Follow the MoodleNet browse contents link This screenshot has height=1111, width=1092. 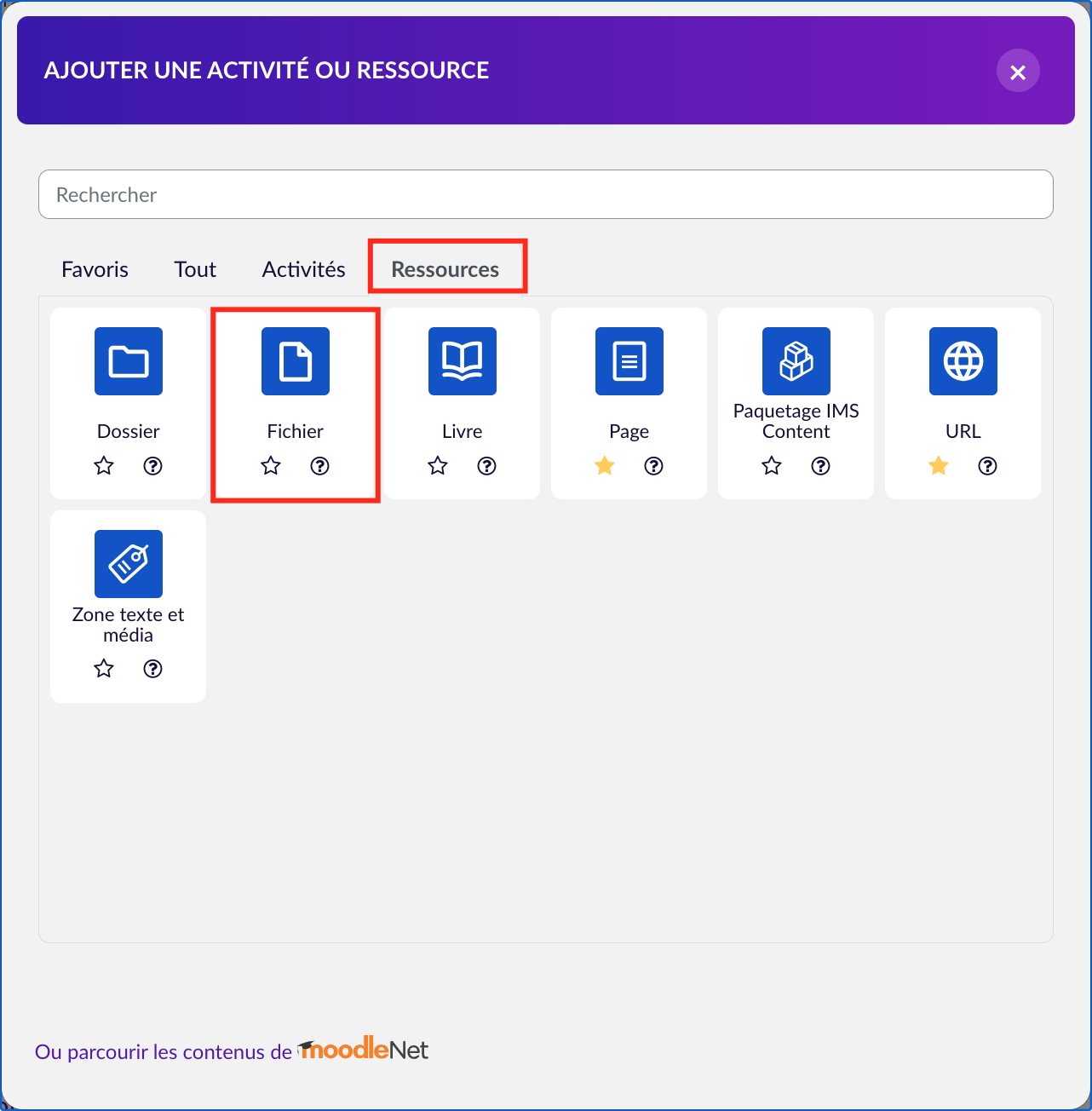[x=232, y=1051]
